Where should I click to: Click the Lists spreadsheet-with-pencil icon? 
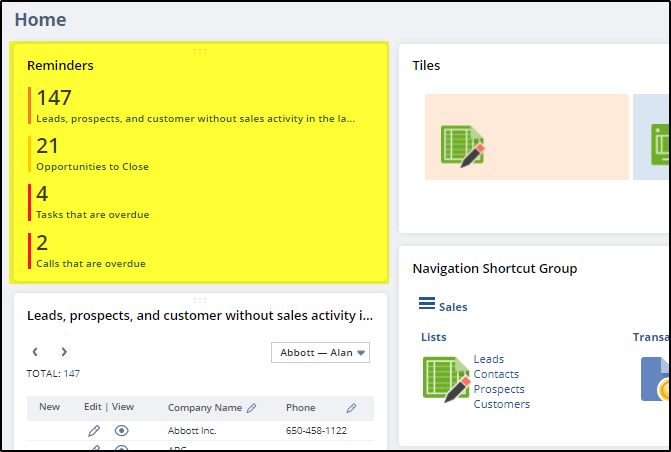(446, 380)
